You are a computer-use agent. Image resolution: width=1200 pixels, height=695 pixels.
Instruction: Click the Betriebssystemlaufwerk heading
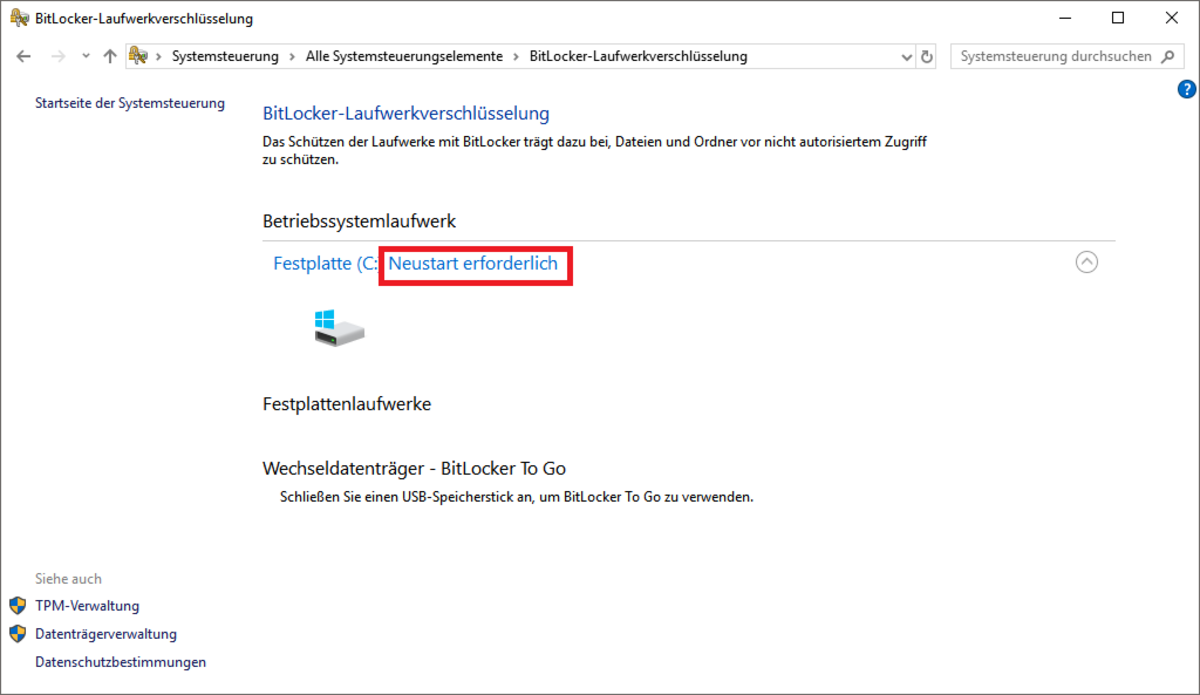pos(360,221)
